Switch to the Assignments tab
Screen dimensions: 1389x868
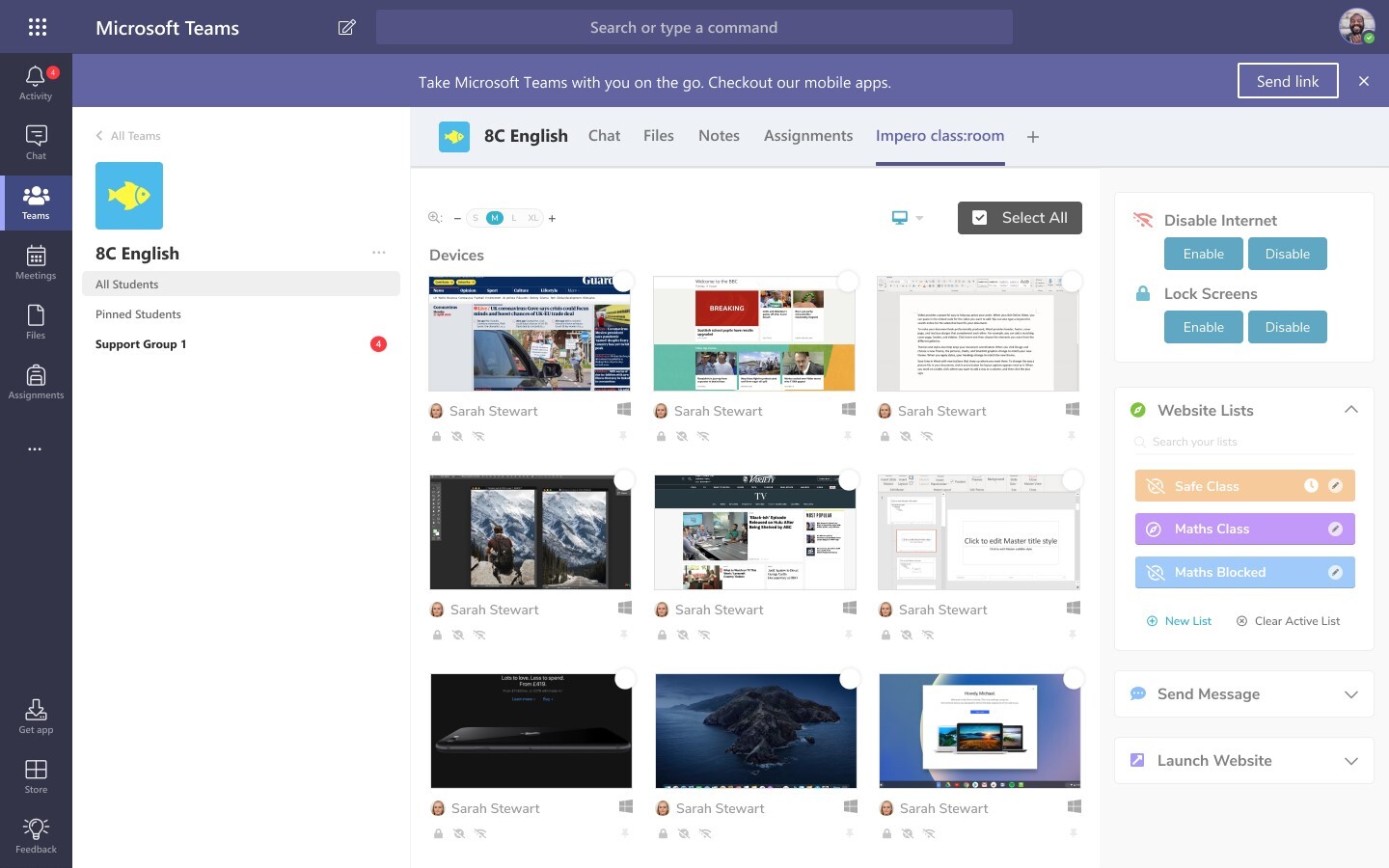click(808, 136)
